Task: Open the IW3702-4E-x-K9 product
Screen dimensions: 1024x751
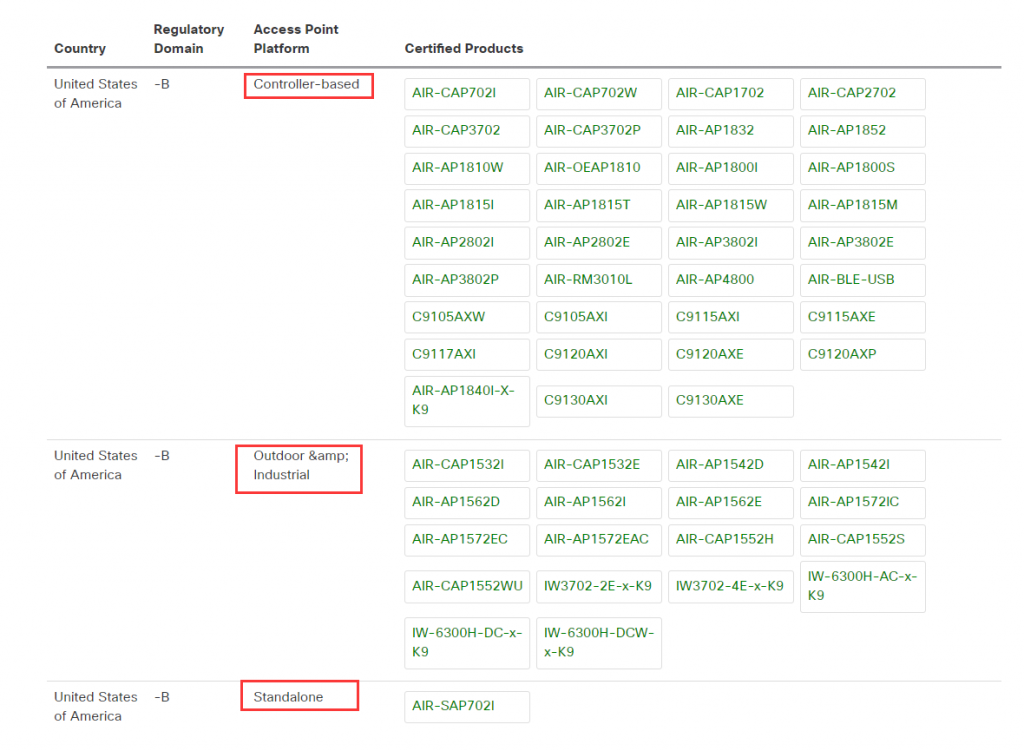Action: 729,586
